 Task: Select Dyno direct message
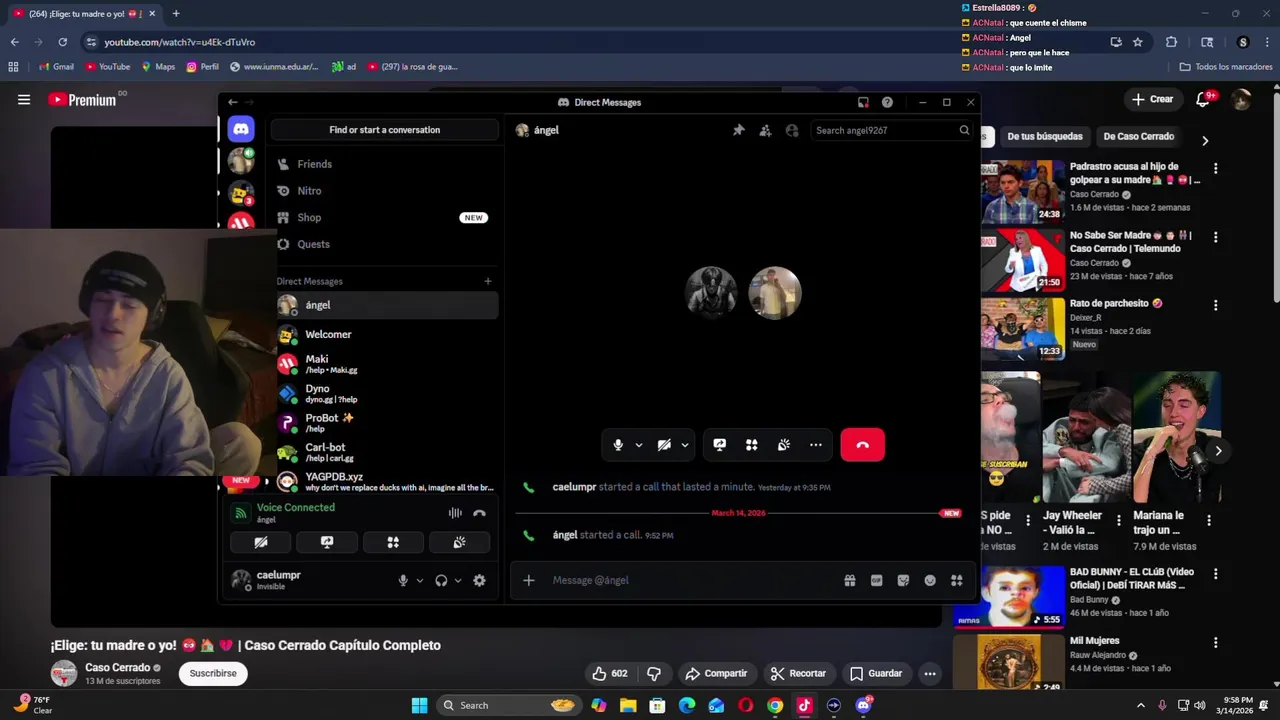[x=387, y=393]
